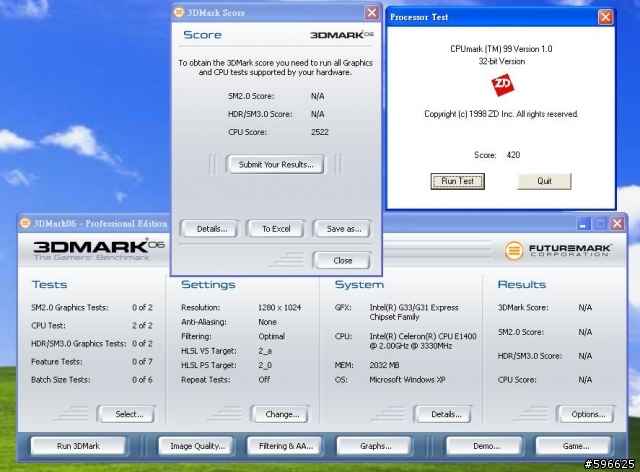Click the 3DMark Score title bar icon
Image resolution: width=640 pixels, height=472 pixels.
tap(179, 12)
